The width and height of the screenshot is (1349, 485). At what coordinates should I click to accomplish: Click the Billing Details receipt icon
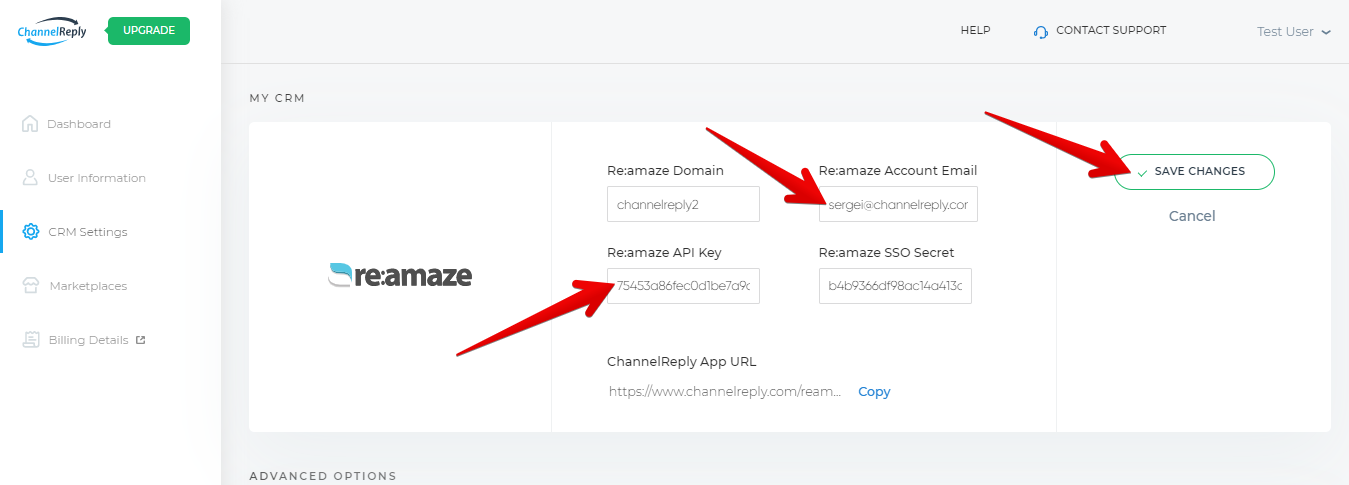click(31, 340)
